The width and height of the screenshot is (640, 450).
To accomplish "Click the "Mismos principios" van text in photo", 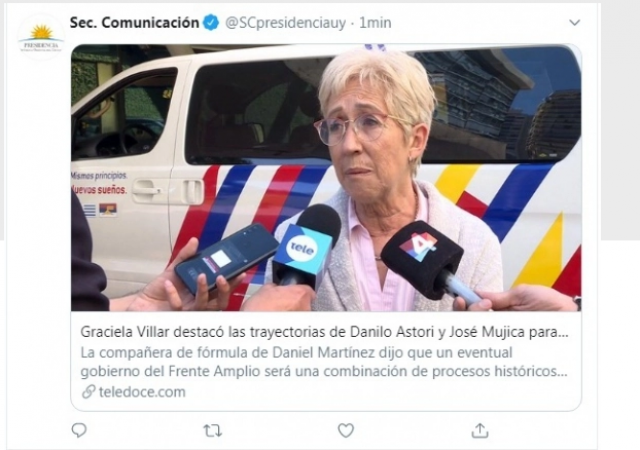I will pos(99,176).
